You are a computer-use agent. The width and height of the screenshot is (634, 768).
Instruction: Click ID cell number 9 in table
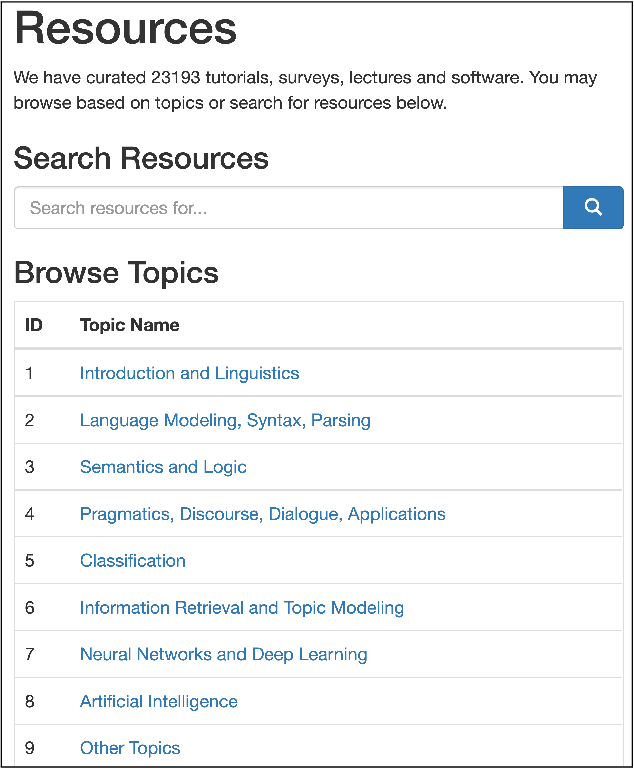tap(30, 748)
